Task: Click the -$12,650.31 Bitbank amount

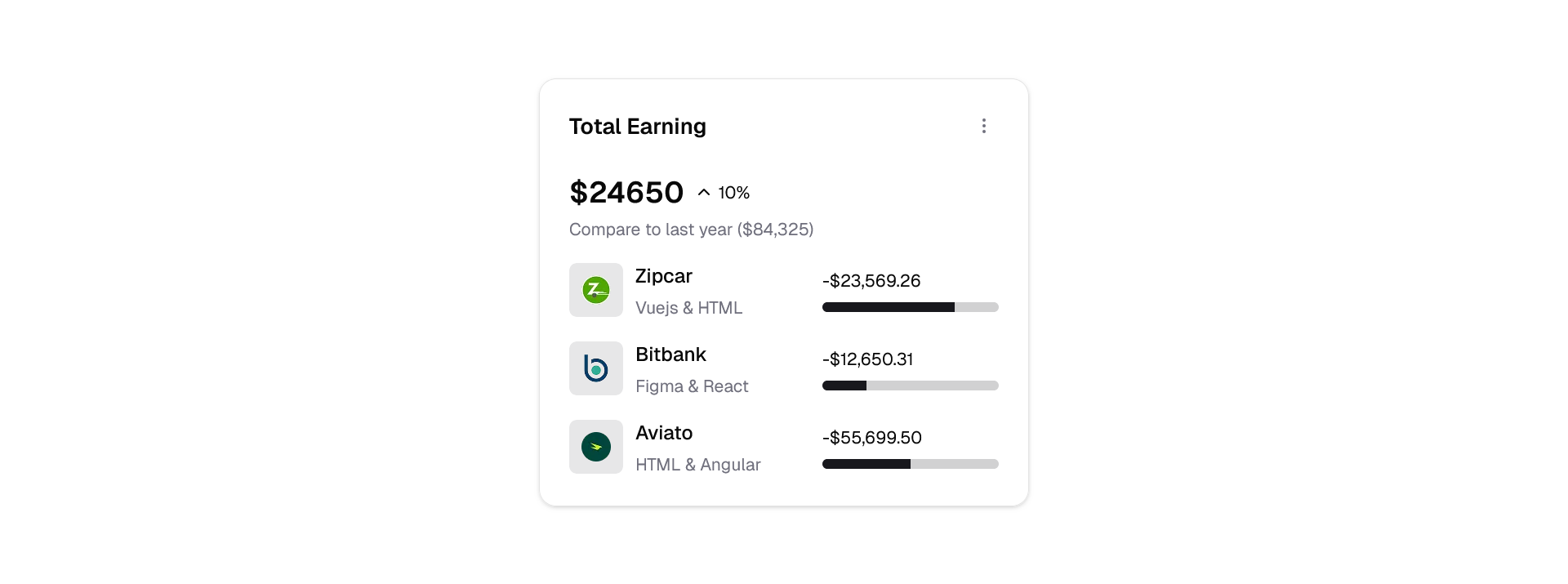Action: pyautogui.click(x=867, y=359)
